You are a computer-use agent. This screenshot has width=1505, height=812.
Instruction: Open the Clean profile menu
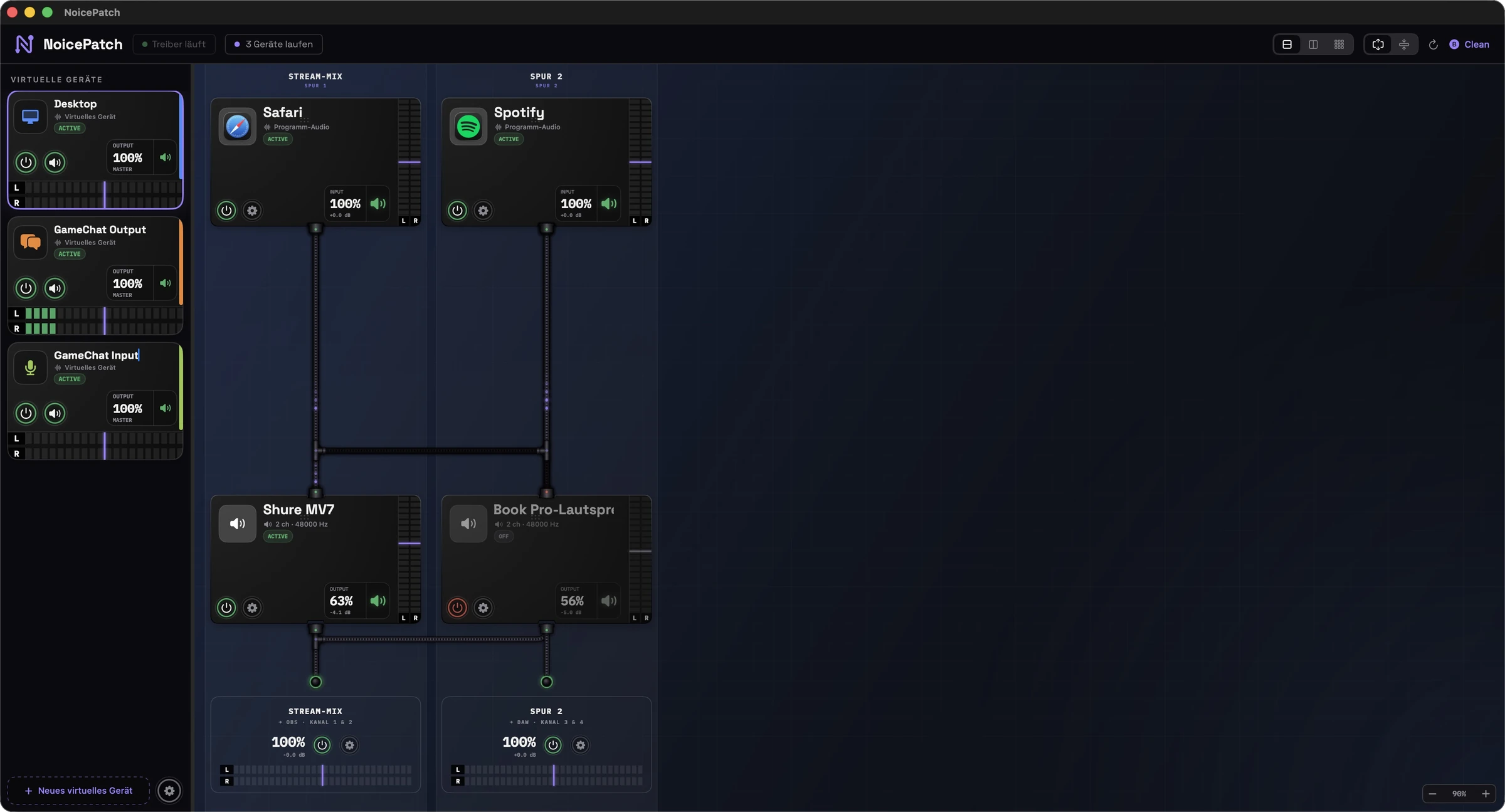click(1469, 45)
